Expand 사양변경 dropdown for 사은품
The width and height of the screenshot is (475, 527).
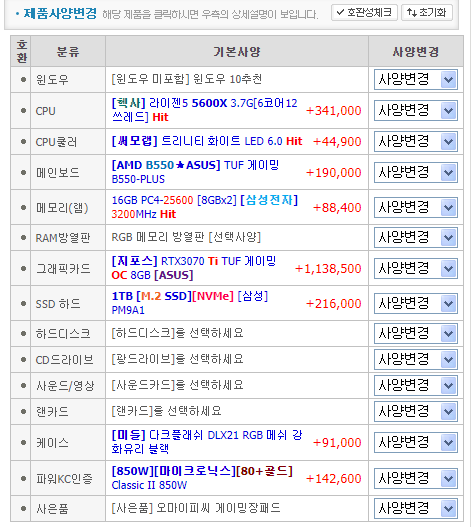(415, 508)
